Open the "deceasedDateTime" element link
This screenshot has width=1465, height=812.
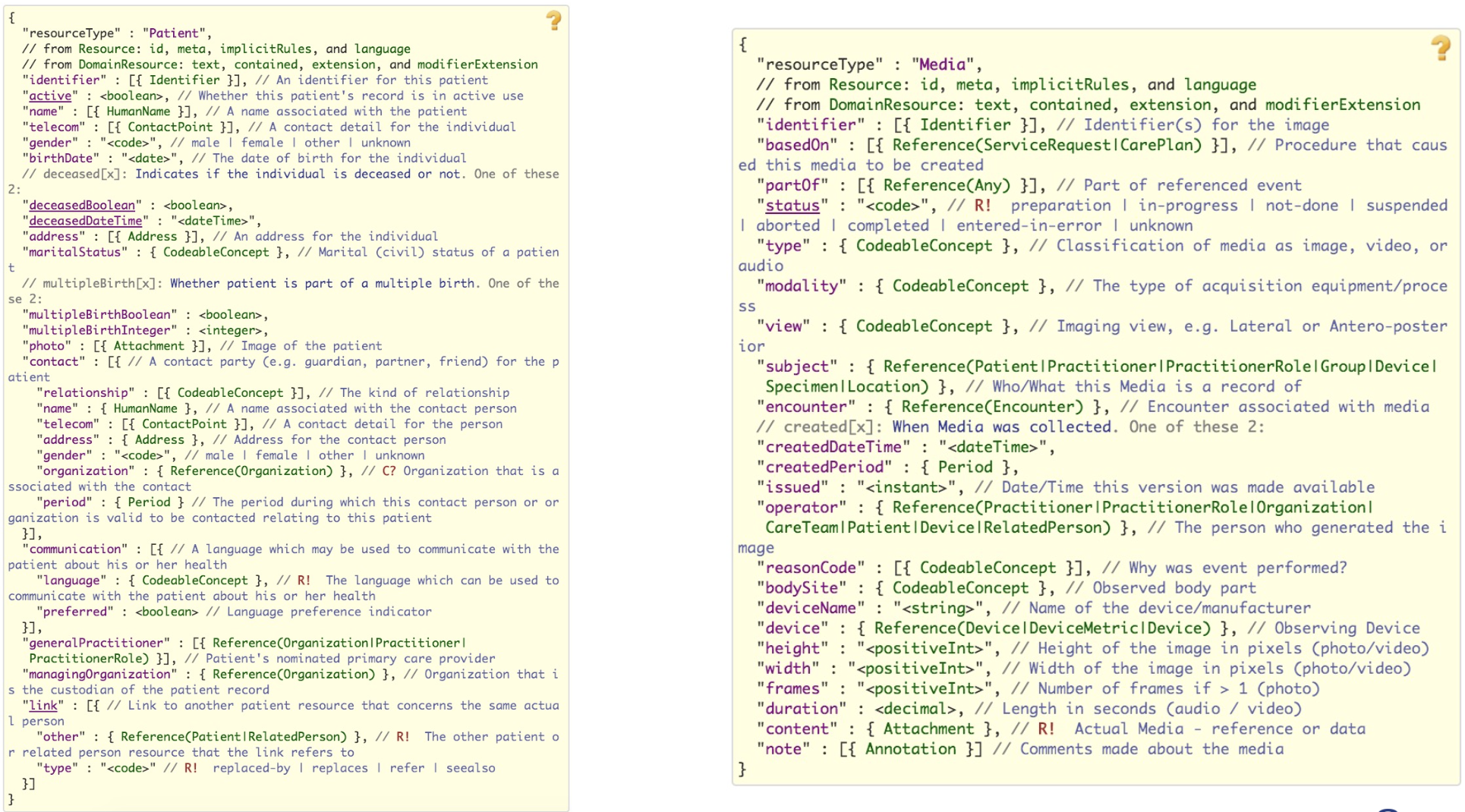[85, 221]
